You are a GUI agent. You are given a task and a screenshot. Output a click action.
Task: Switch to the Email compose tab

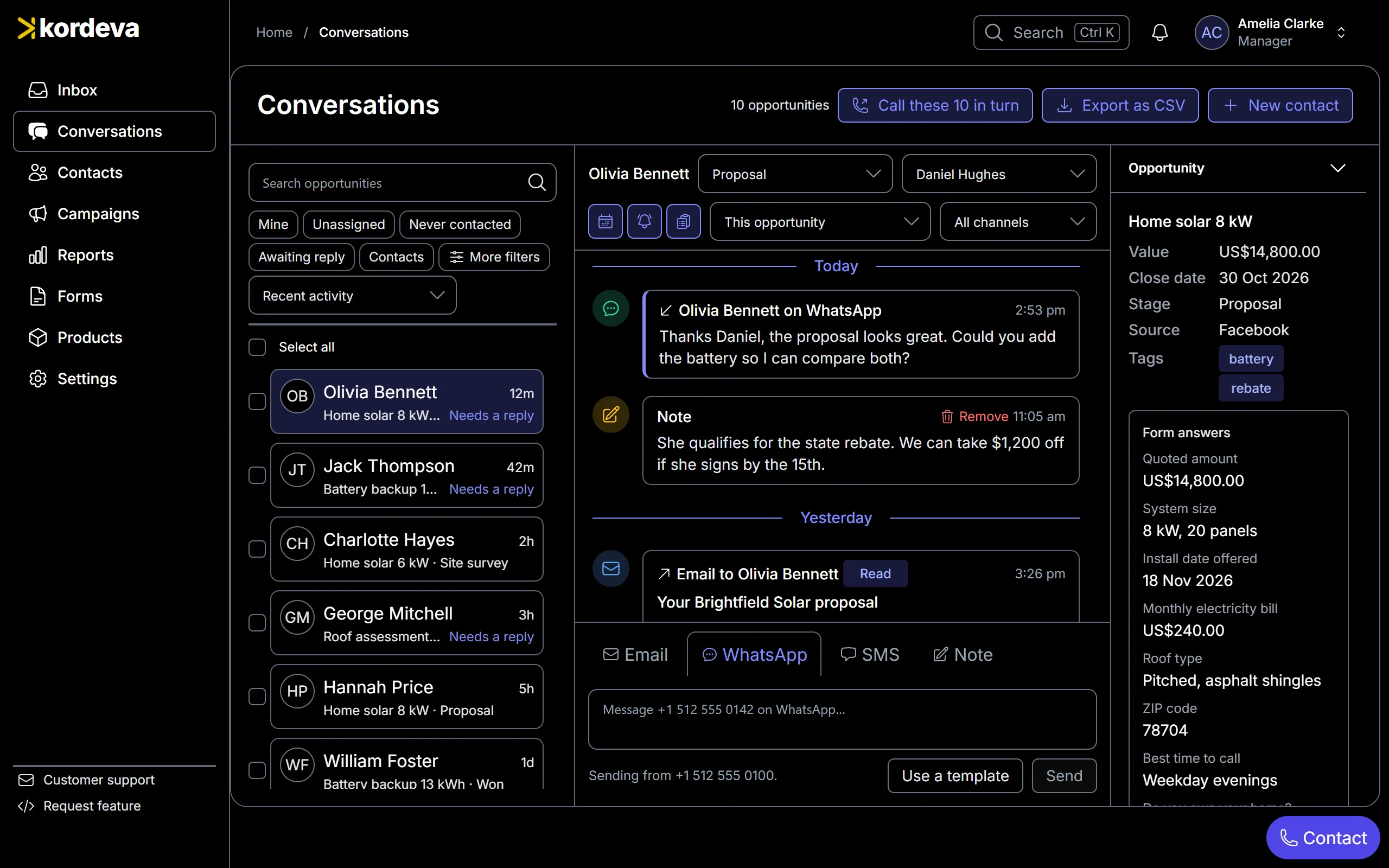tap(635, 654)
